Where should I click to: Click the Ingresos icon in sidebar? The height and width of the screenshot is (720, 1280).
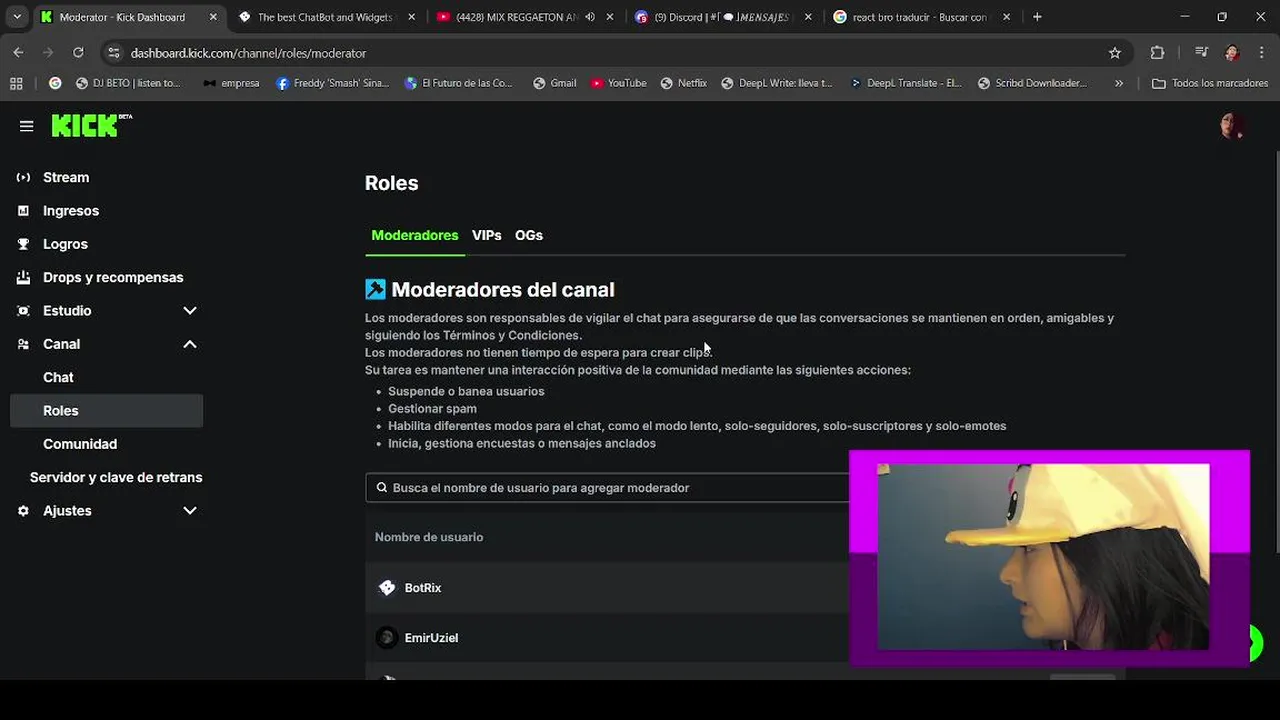pos(23,211)
